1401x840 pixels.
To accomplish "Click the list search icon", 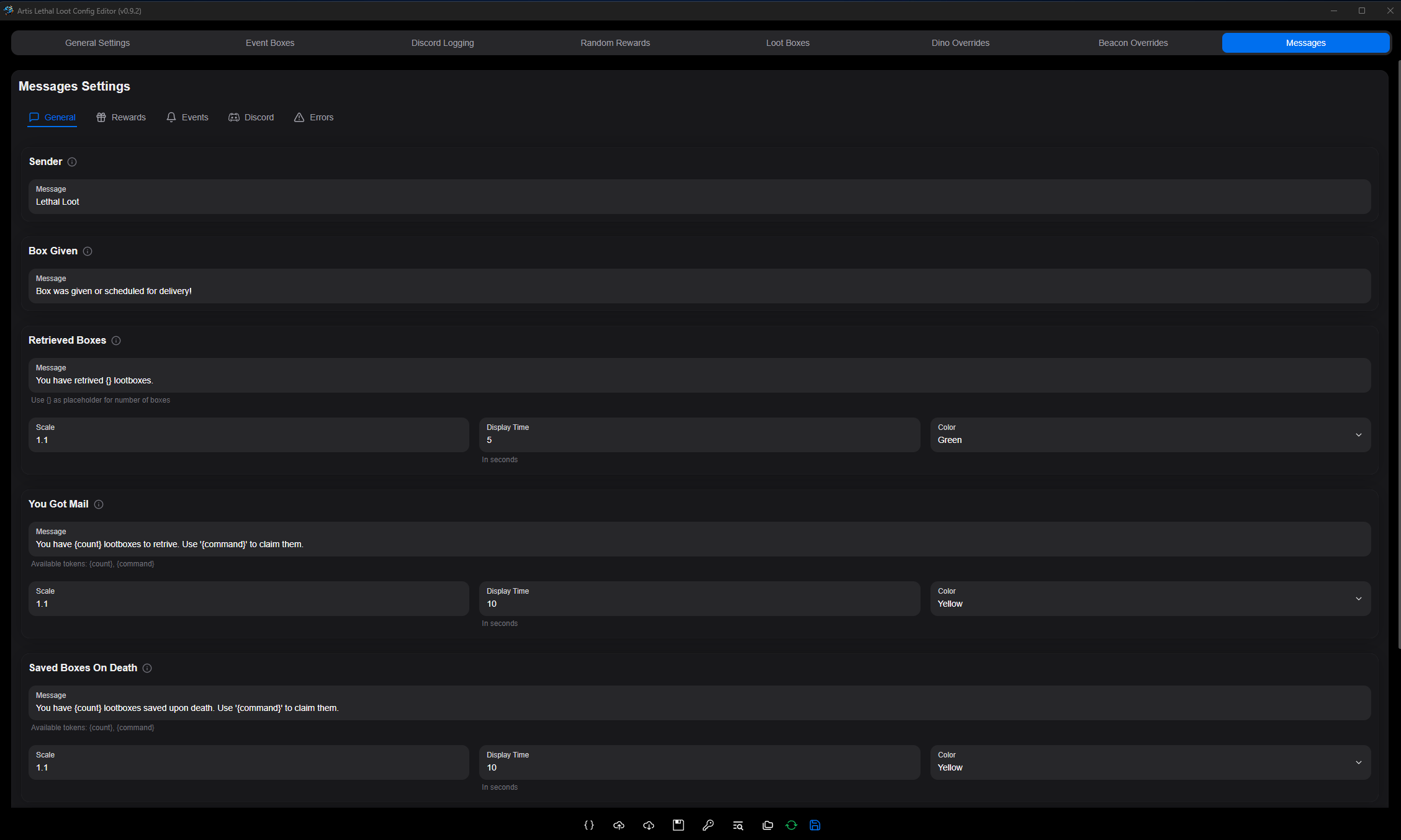I will (x=737, y=825).
